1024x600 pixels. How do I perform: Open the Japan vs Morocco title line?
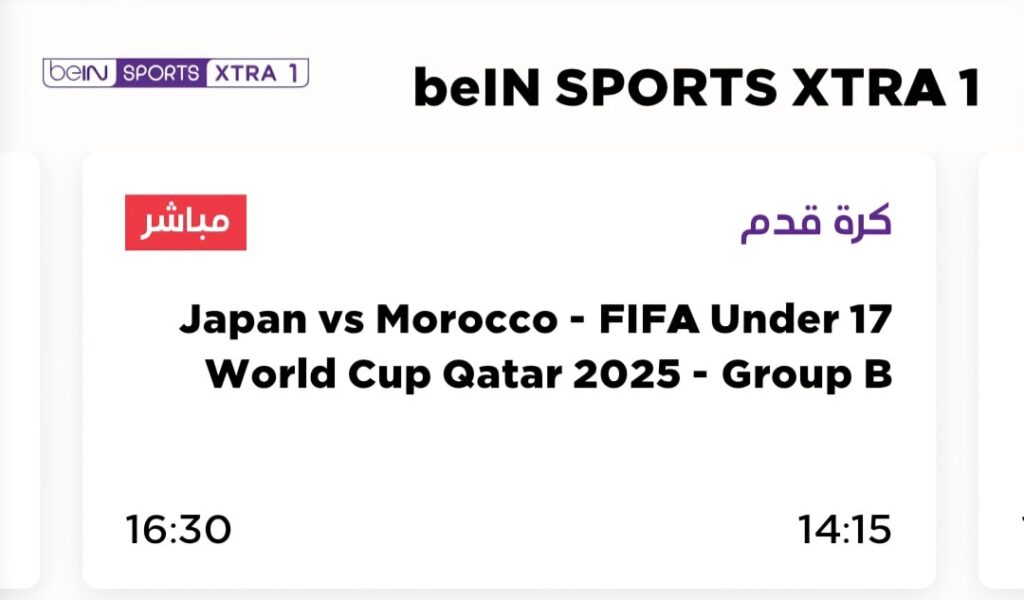tap(535, 320)
